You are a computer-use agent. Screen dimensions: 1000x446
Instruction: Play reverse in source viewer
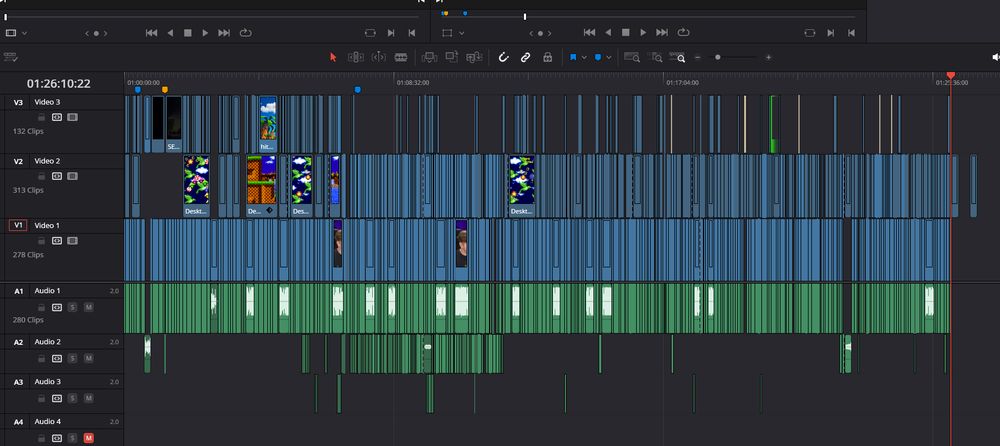coord(170,33)
